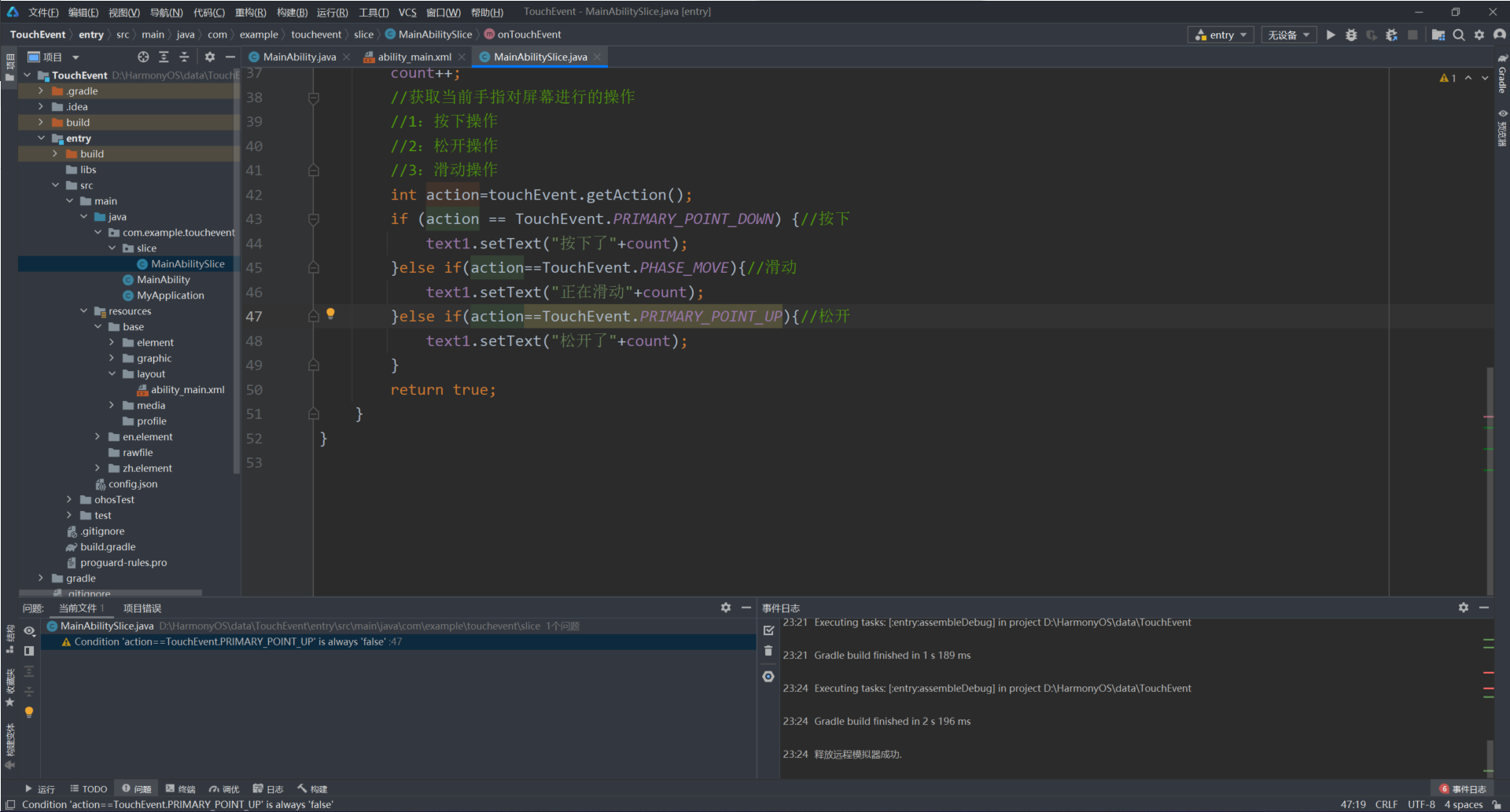This screenshot has height=812, width=1510.
Task: Stop the running process
Action: (1412, 35)
